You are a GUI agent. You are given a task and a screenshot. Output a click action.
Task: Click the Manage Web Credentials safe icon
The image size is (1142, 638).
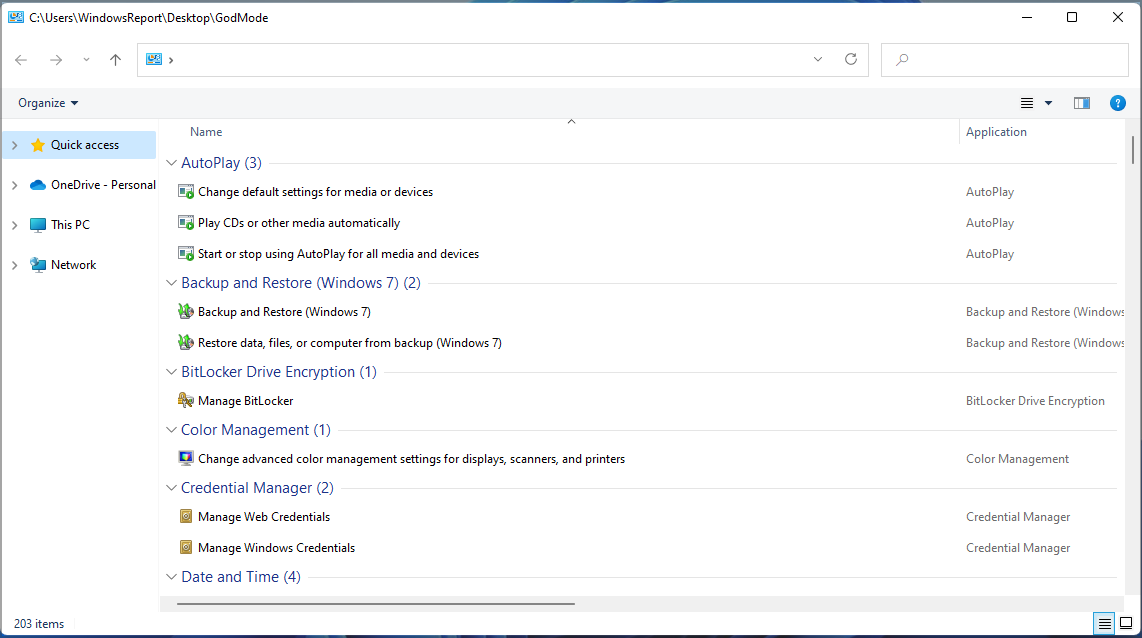[186, 516]
